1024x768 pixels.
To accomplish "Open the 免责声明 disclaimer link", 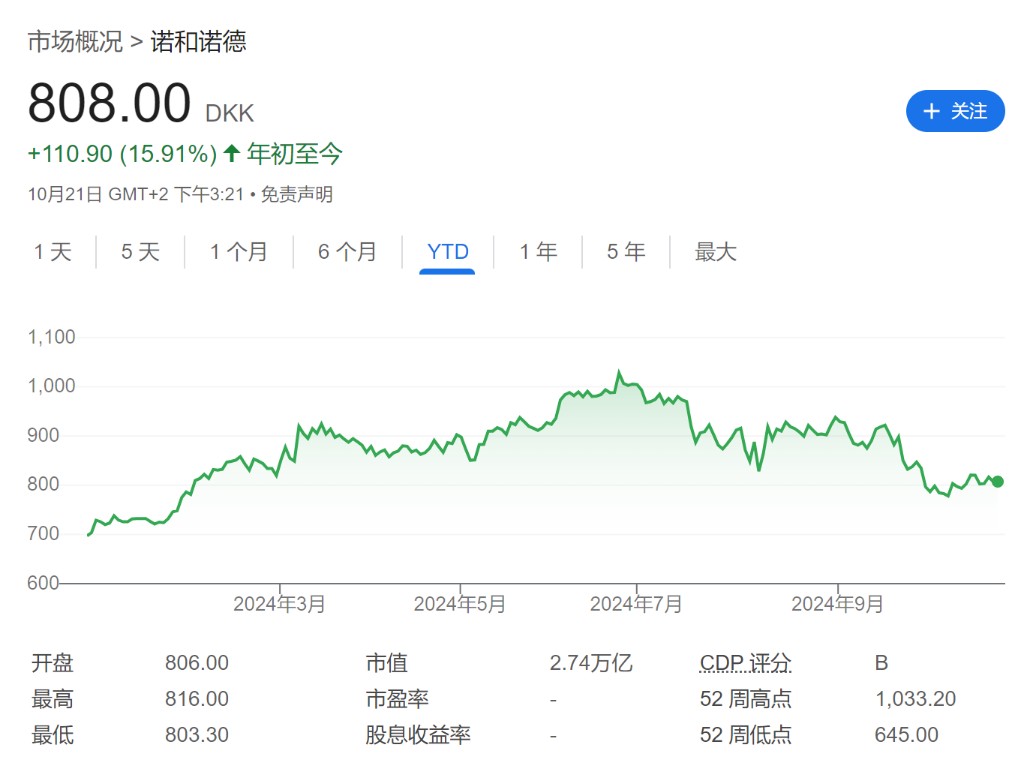I will [297, 194].
